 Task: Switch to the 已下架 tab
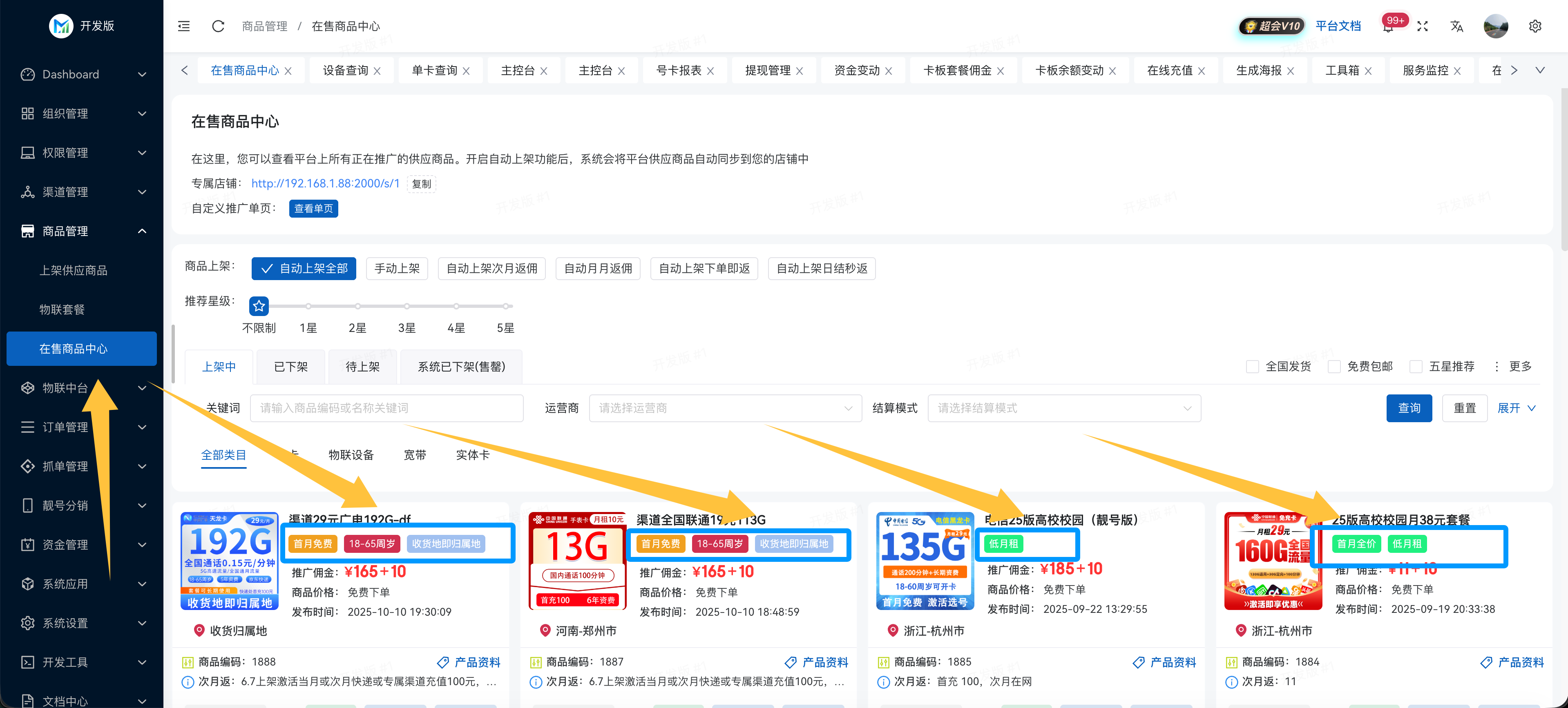pos(290,367)
